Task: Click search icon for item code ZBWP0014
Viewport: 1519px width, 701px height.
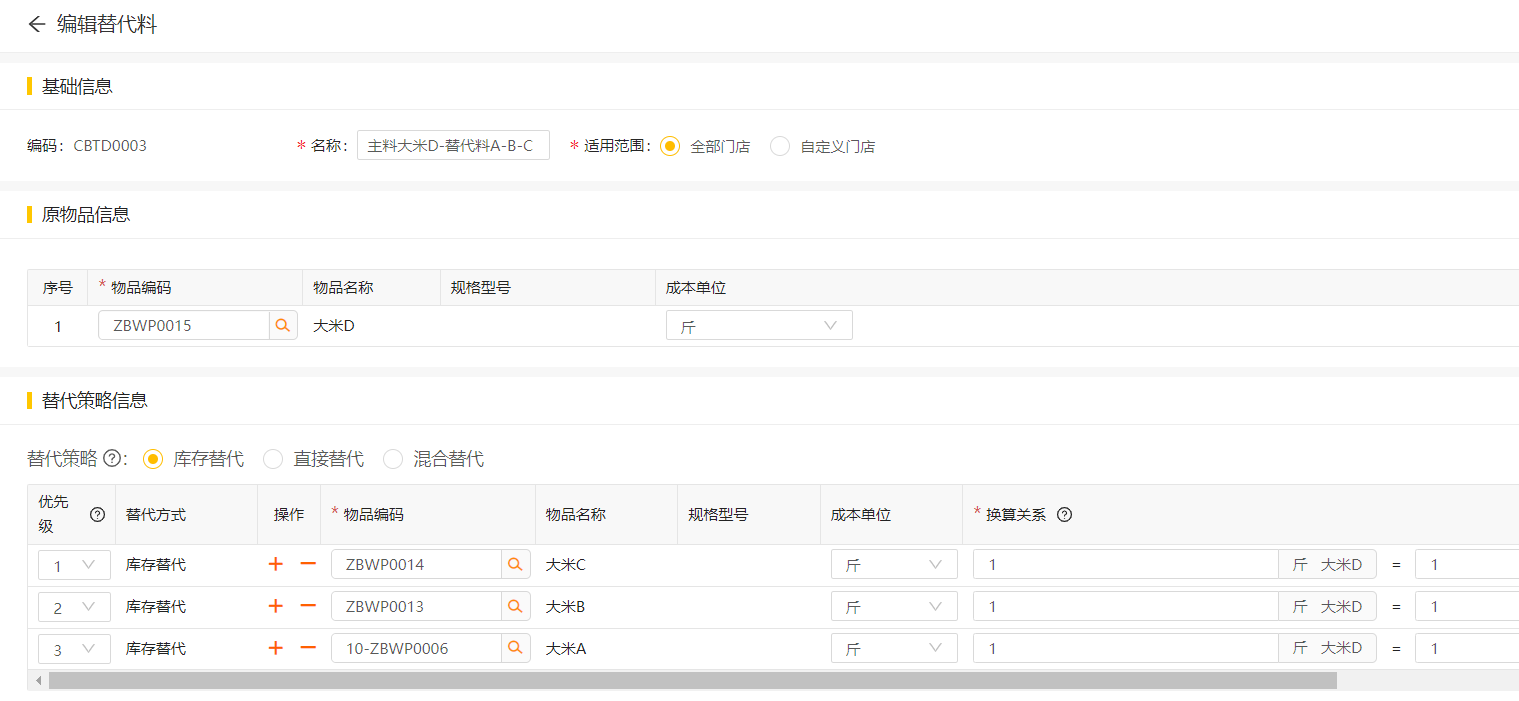Action: tap(515, 565)
